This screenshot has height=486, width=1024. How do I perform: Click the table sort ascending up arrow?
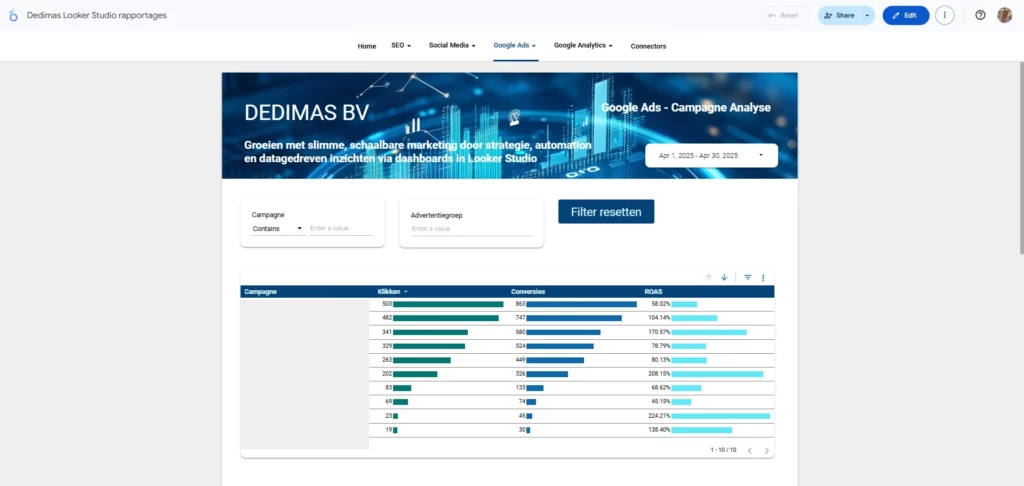[x=709, y=278]
